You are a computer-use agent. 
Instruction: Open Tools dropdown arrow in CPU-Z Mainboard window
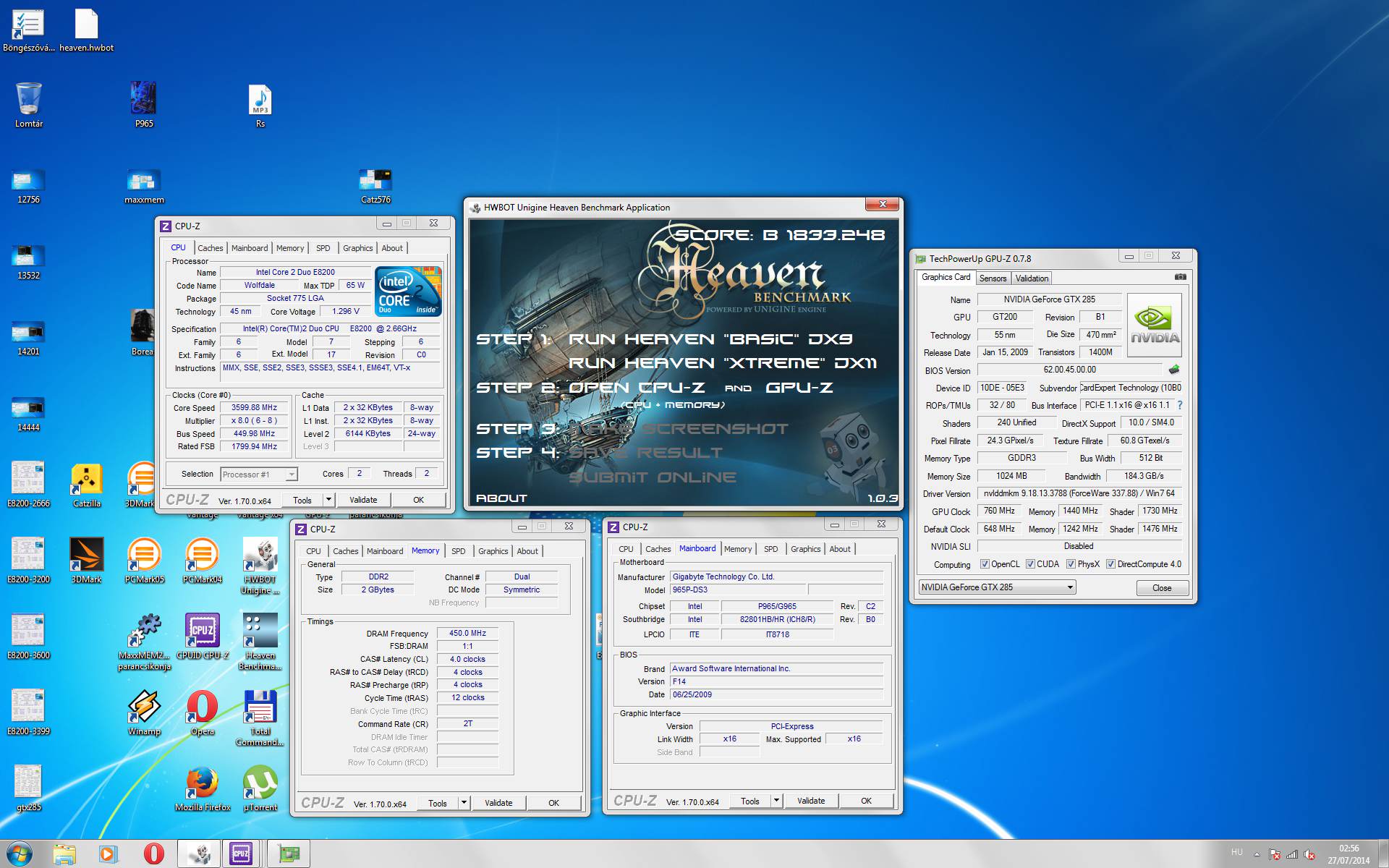776,801
